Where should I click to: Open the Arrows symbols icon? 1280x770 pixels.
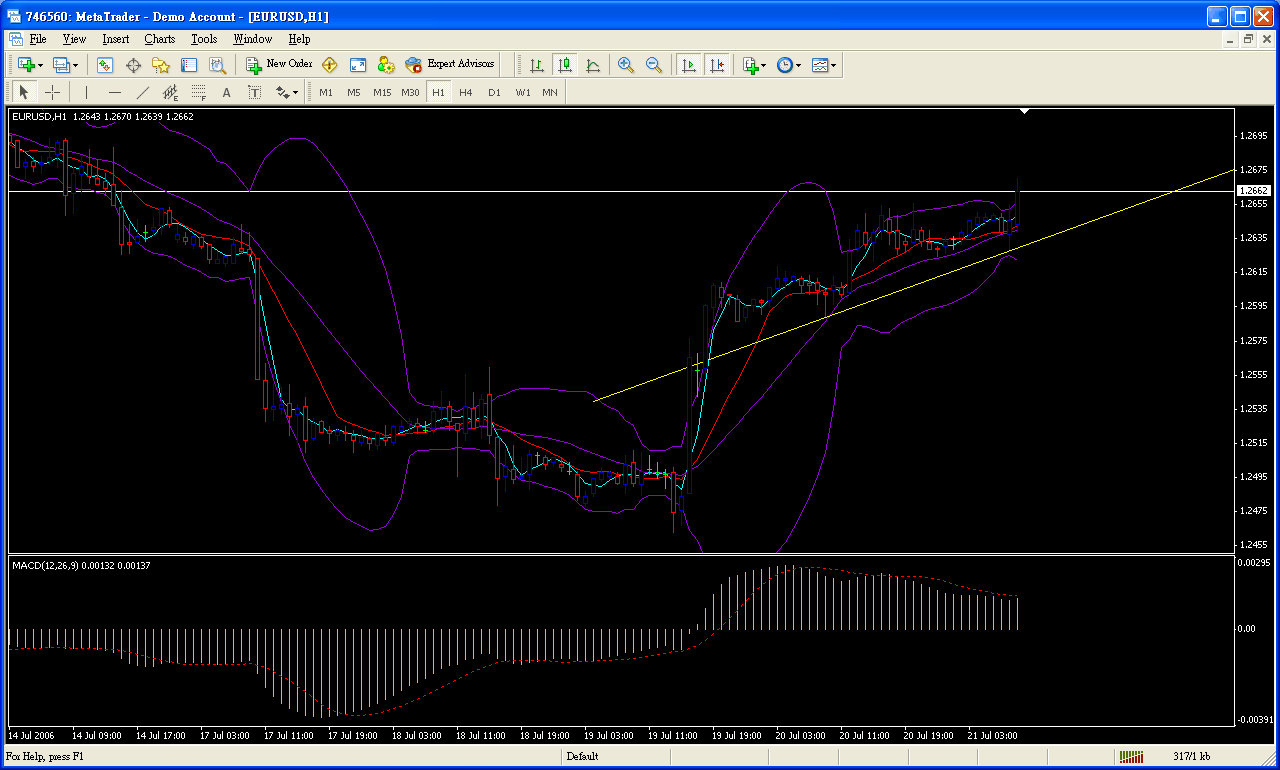pos(282,92)
